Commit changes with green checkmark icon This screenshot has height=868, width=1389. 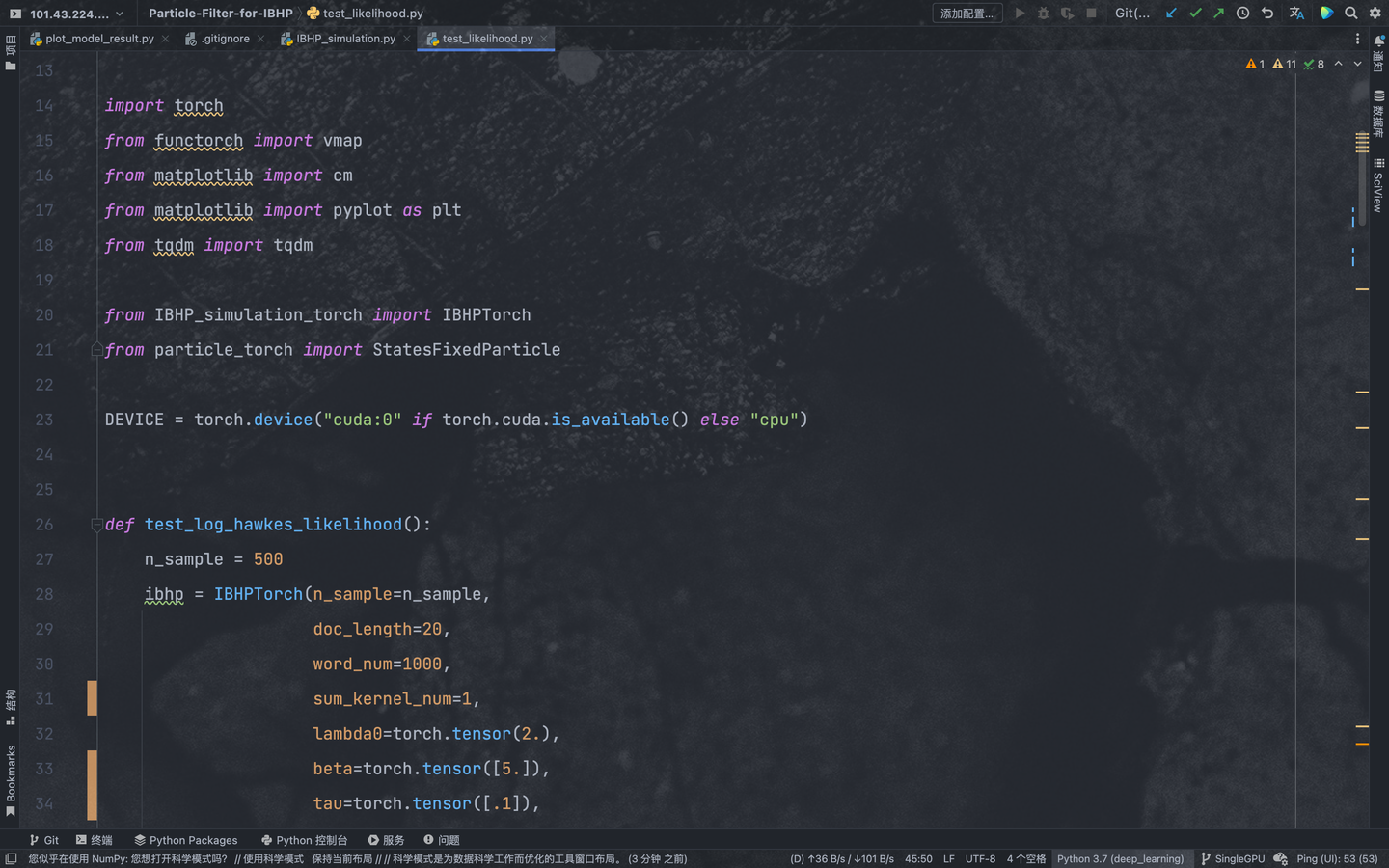[1195, 14]
